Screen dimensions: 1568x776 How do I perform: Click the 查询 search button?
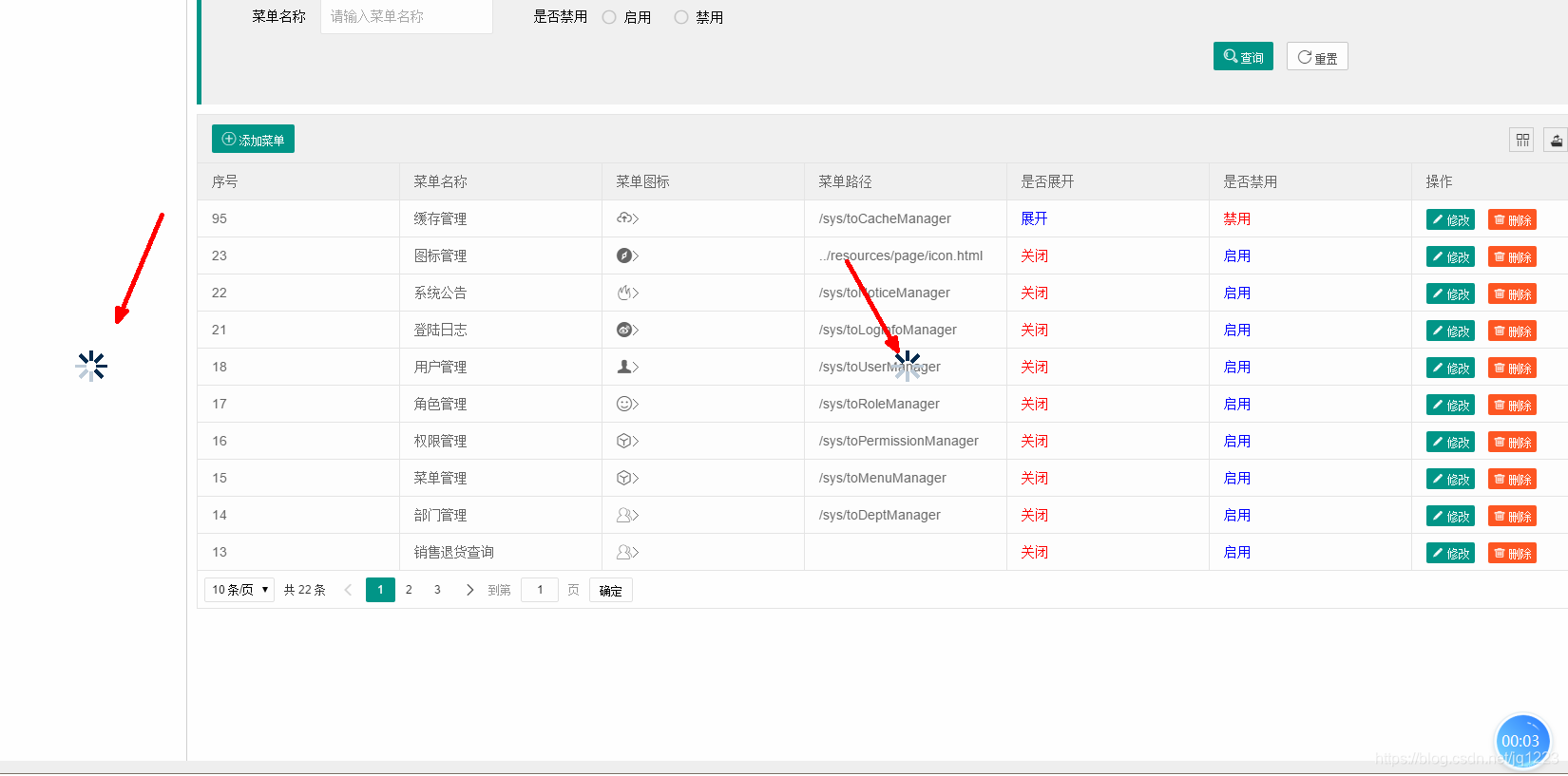click(x=1243, y=57)
